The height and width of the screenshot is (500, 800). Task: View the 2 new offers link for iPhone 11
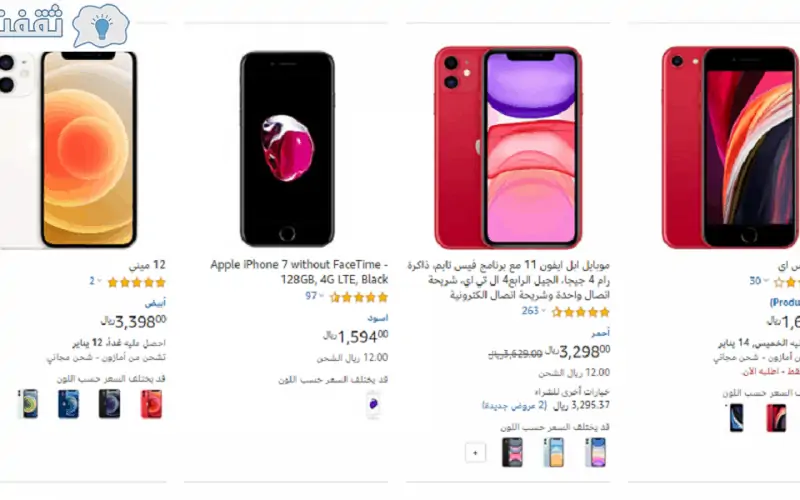click(x=514, y=406)
